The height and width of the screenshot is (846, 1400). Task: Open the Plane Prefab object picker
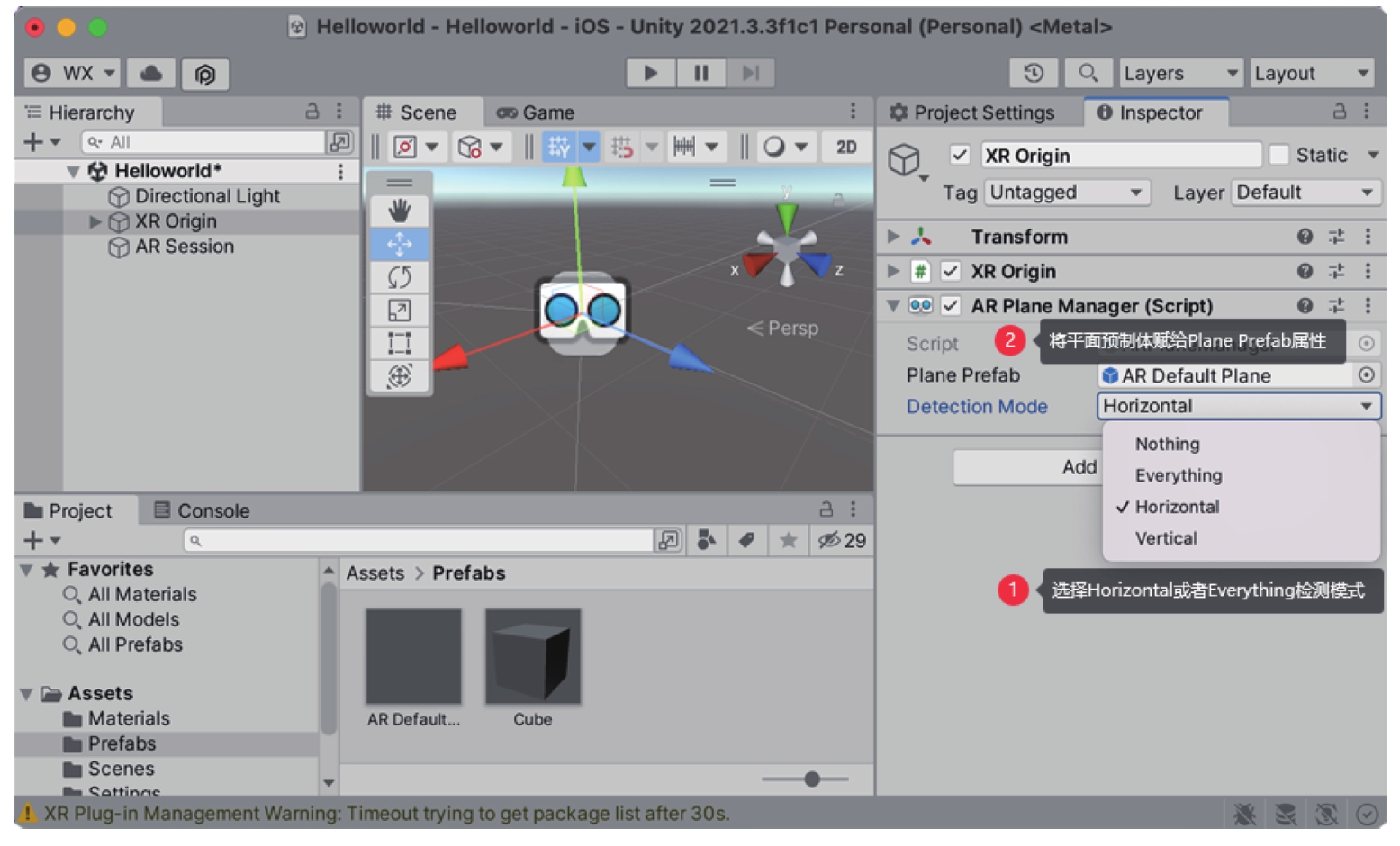1366,375
